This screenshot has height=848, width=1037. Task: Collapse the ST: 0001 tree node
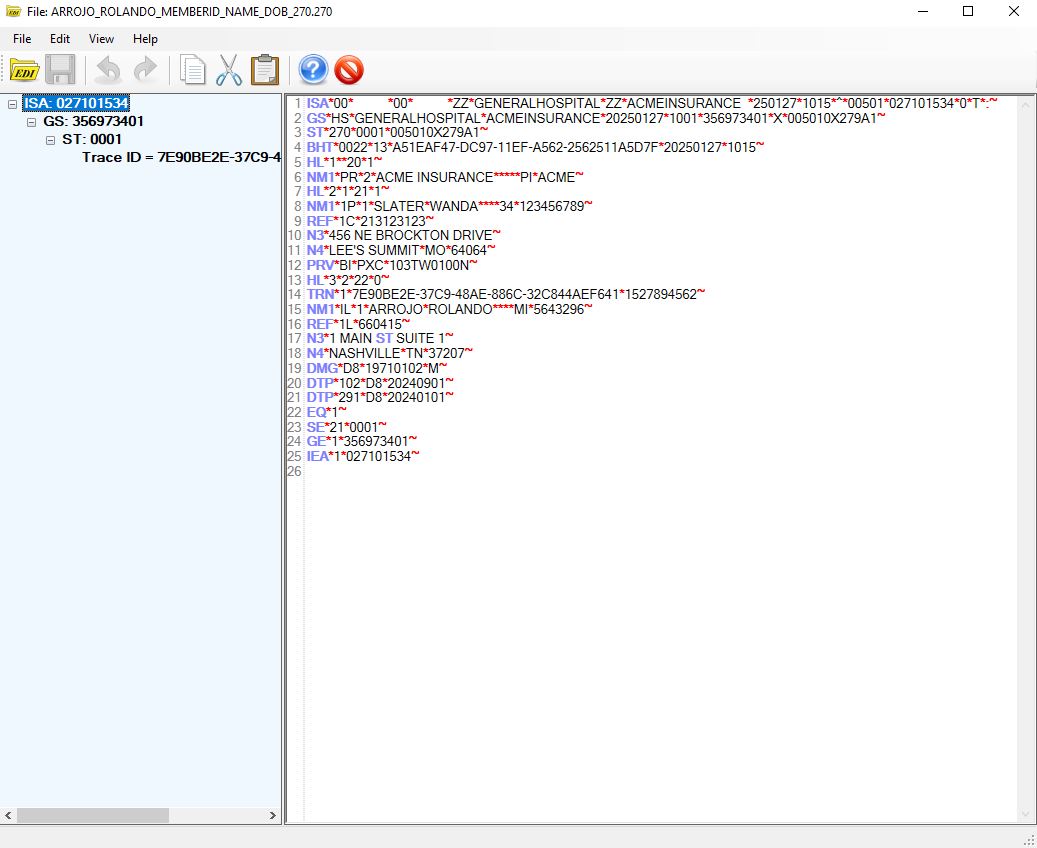(x=50, y=140)
